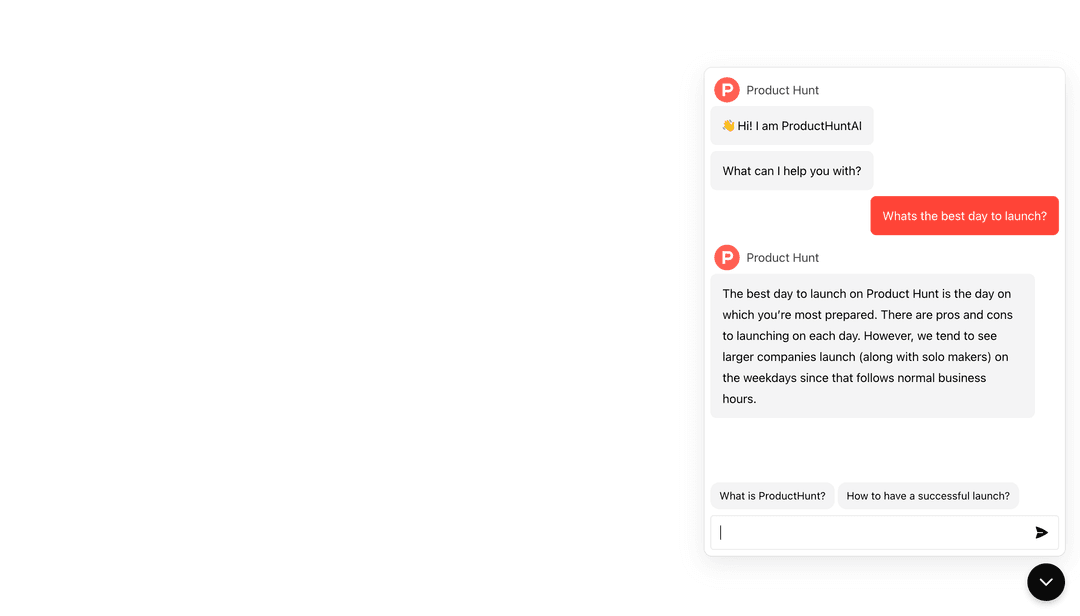Click the bot's long answer about launch days

873,345
